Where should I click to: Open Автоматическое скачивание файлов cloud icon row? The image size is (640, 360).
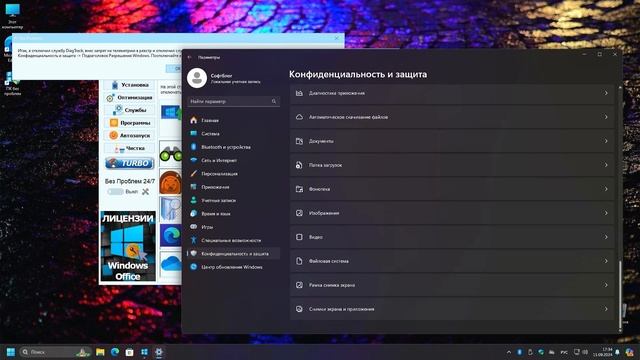[x=452, y=117]
